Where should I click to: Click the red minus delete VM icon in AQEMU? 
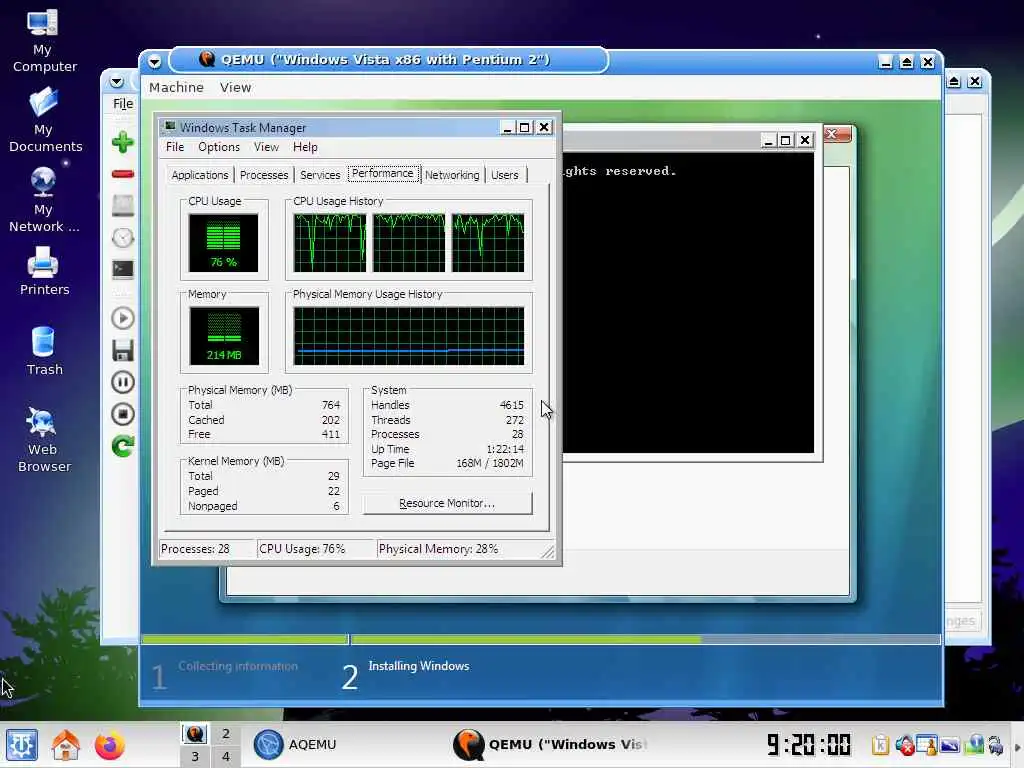tap(122, 174)
